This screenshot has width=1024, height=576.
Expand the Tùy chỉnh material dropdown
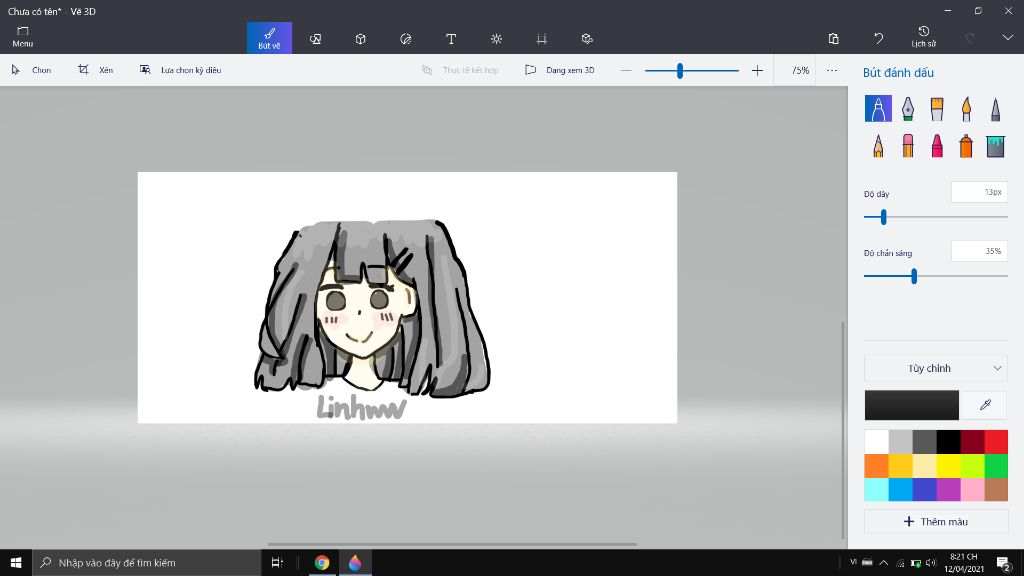point(936,368)
